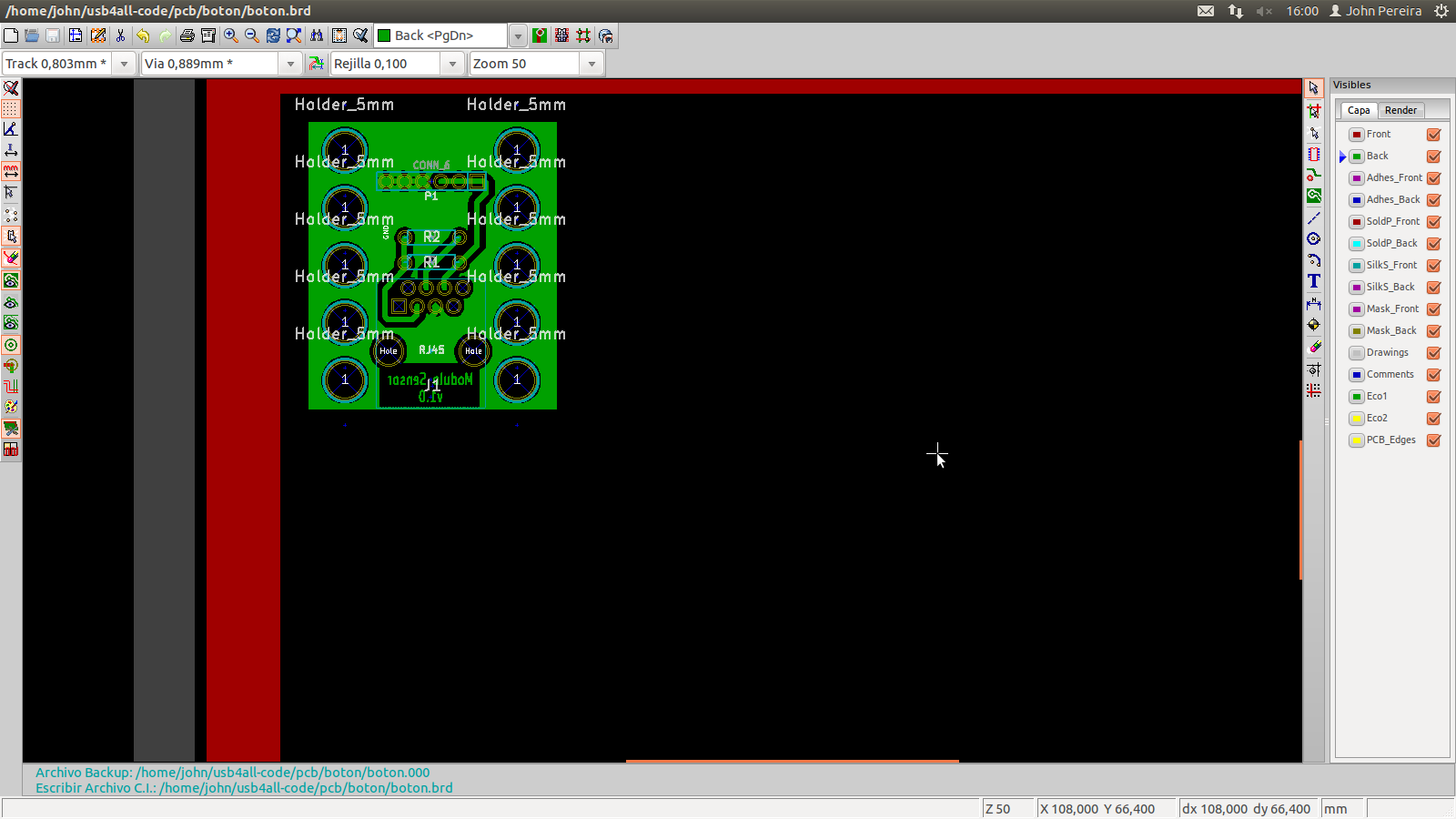Select Add dimension tool
Viewport: 1456px width, 819px height.
(x=1314, y=303)
